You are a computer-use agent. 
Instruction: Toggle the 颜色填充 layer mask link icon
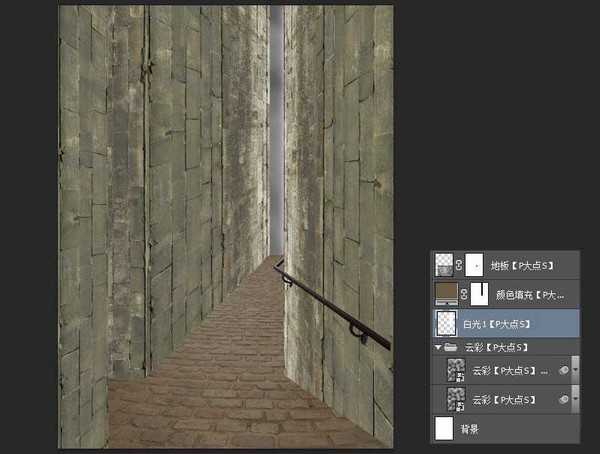coord(461,294)
